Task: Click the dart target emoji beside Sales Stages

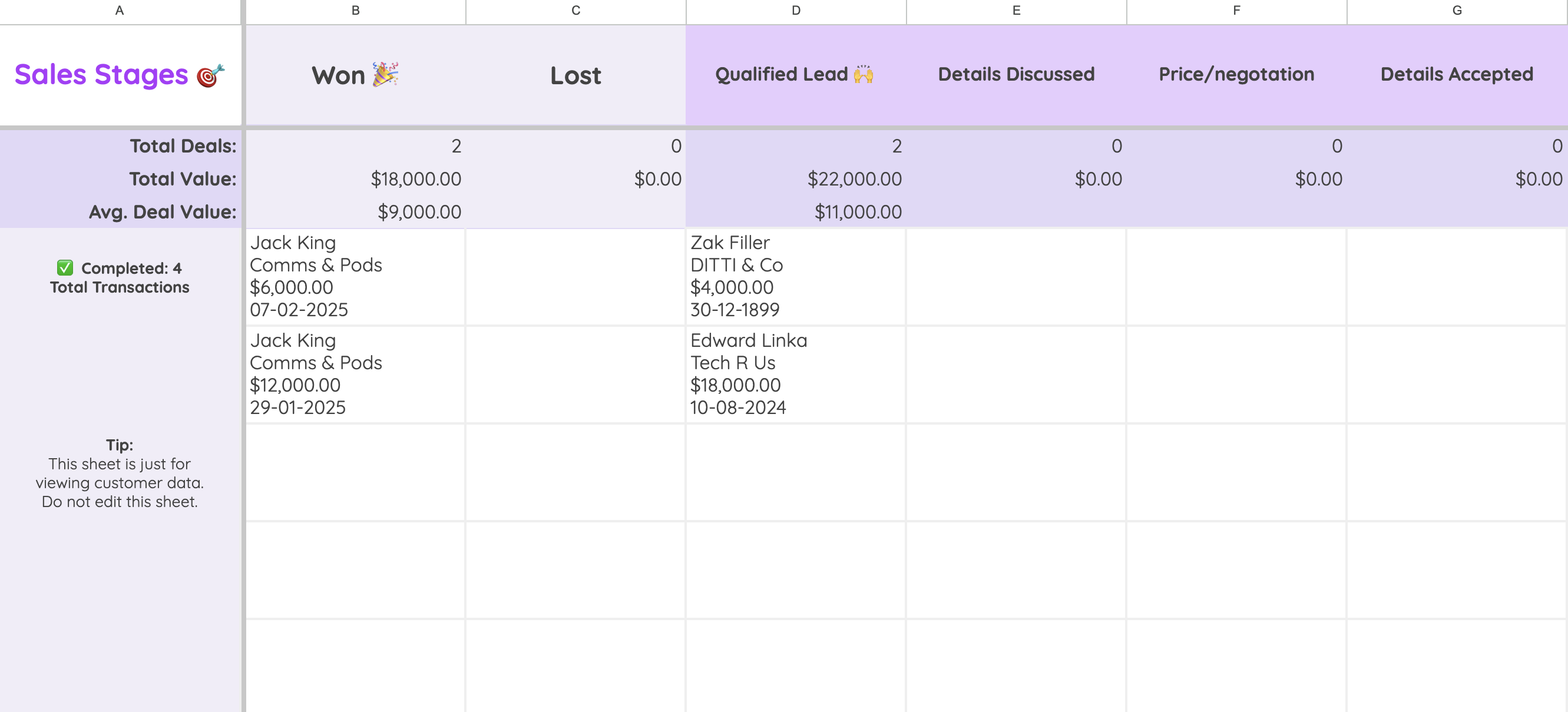Action: (211, 75)
